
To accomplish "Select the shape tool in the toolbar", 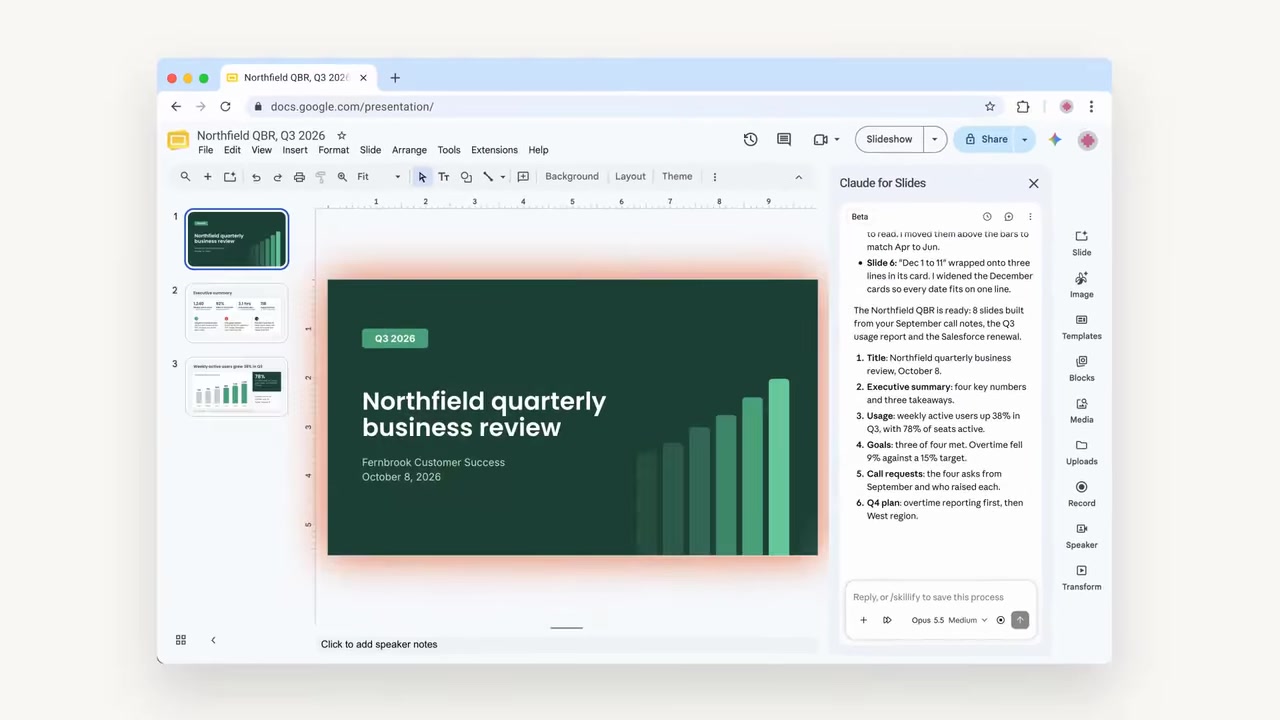I will pyautogui.click(x=466, y=177).
